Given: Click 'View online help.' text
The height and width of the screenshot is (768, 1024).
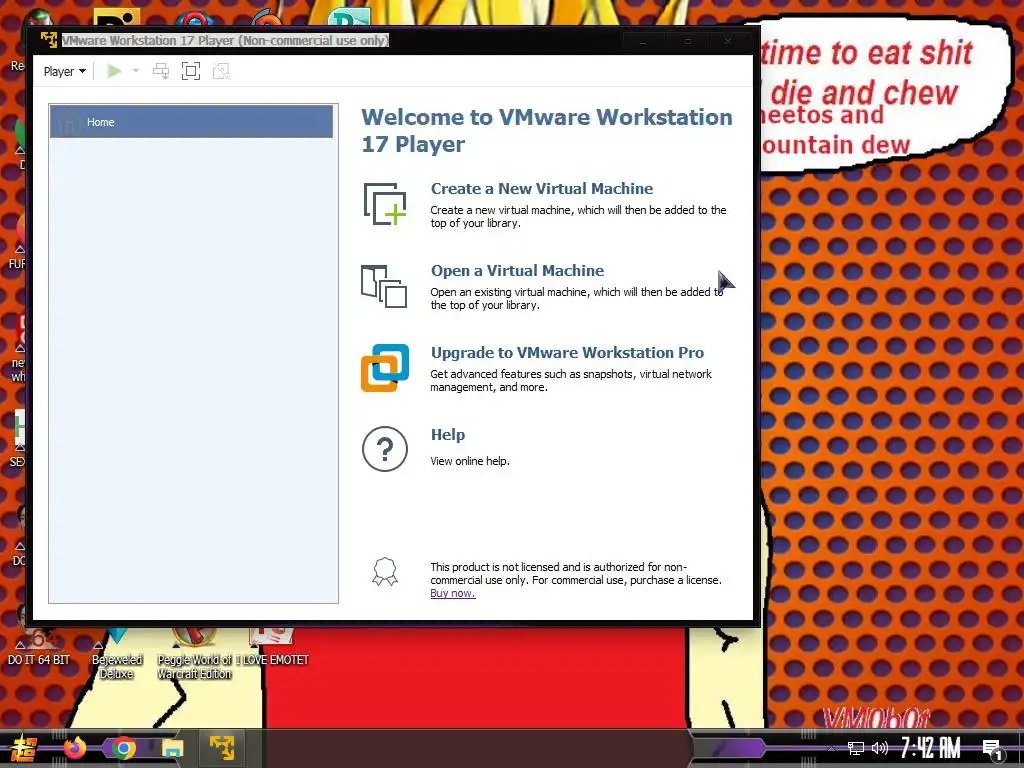Looking at the screenshot, I should [x=470, y=461].
